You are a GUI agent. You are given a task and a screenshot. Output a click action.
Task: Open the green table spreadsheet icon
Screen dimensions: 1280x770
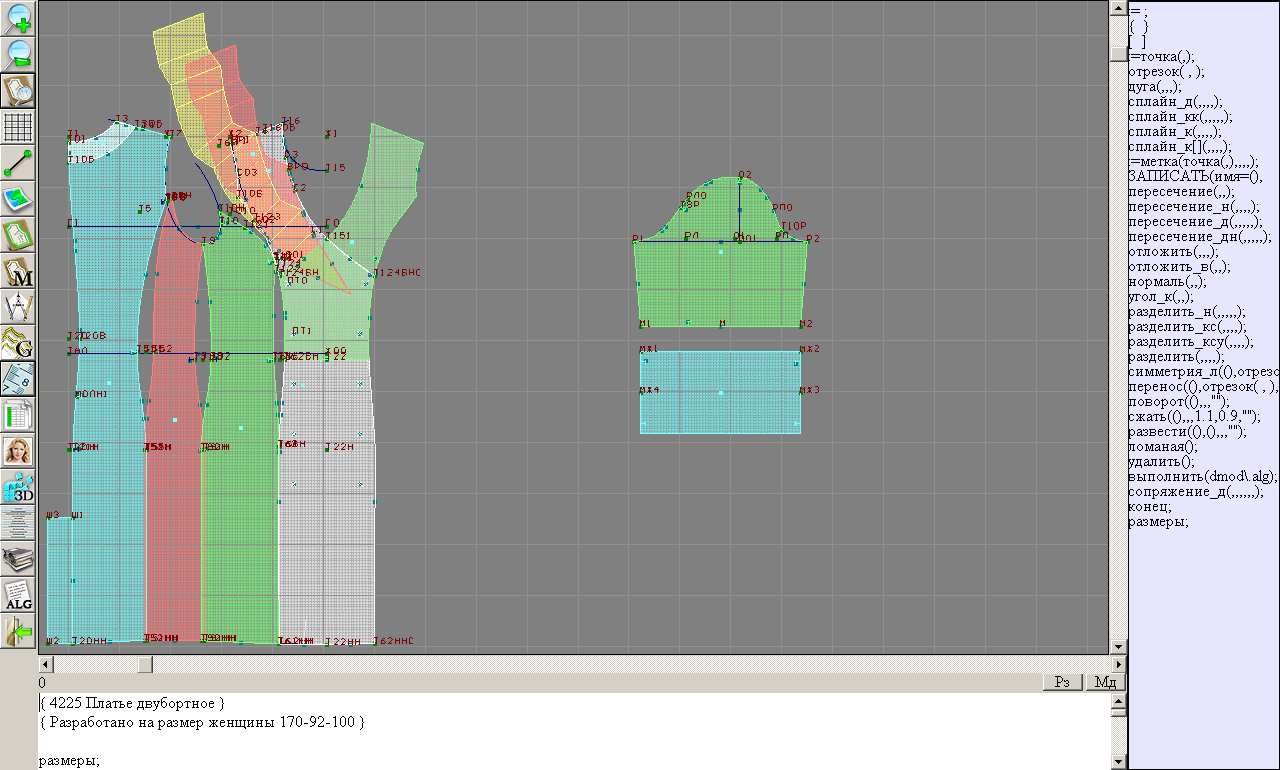19,414
